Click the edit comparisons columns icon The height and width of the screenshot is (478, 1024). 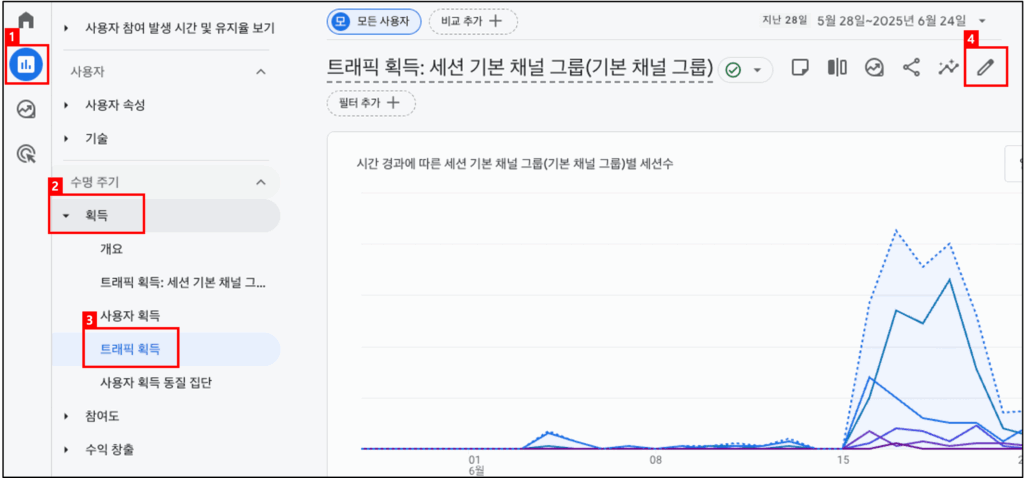pos(837,67)
